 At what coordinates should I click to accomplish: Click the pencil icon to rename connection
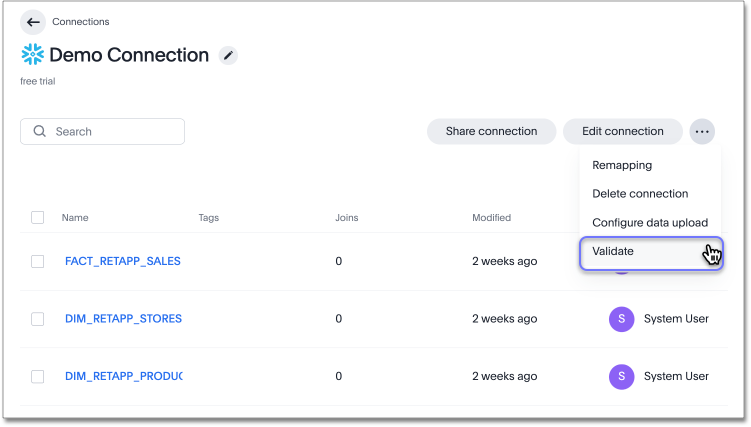click(229, 56)
